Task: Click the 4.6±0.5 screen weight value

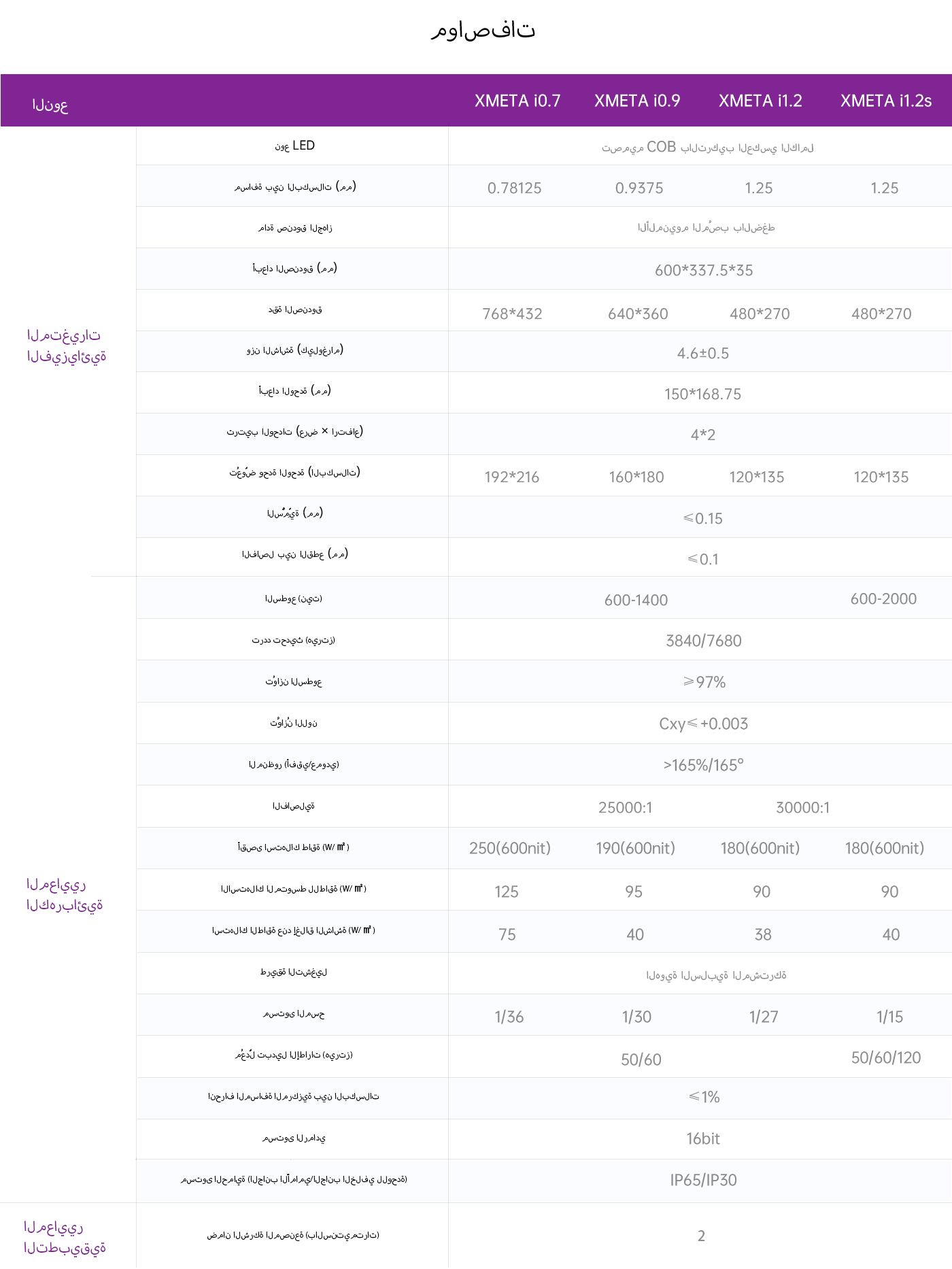Action: [703, 353]
